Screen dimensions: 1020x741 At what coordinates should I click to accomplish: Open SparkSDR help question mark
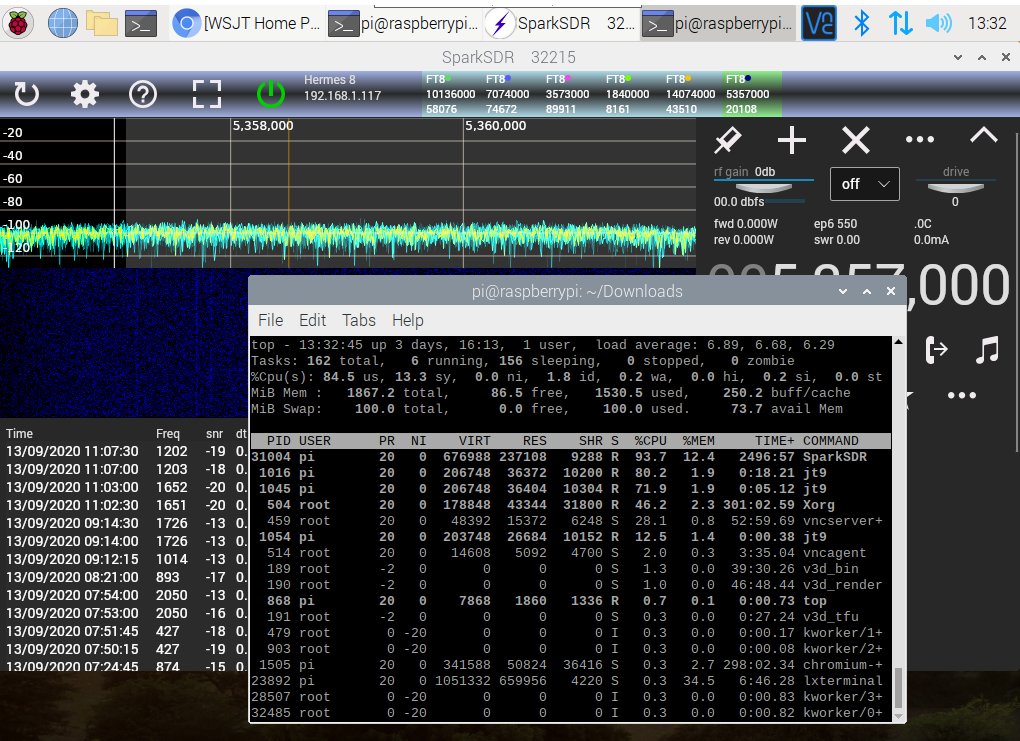coord(142,94)
